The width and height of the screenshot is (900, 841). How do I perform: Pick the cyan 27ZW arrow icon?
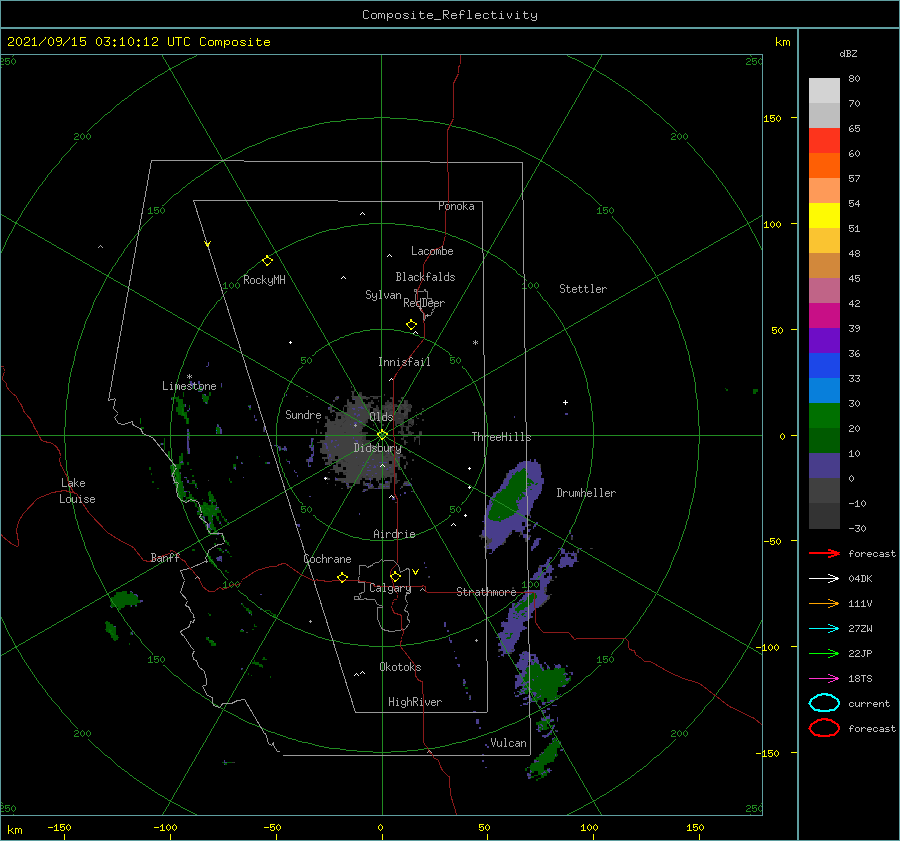pos(824,629)
